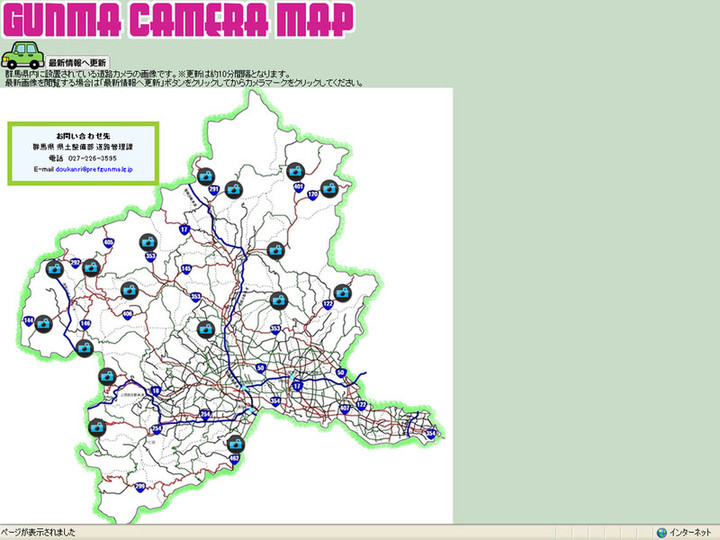This screenshot has width=720, height=540.
Task: Open camera icon northwest of route 18 shield
Action: pos(107,377)
